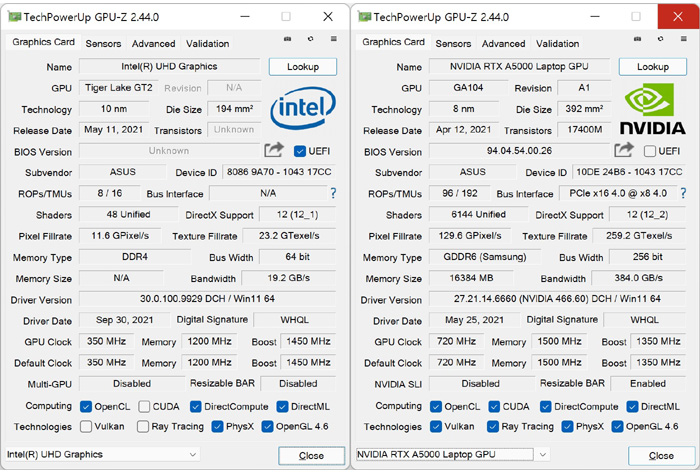Click screenshot camera icon in Intel GPU-Z window
This screenshot has width=700, height=475.
[288, 39]
